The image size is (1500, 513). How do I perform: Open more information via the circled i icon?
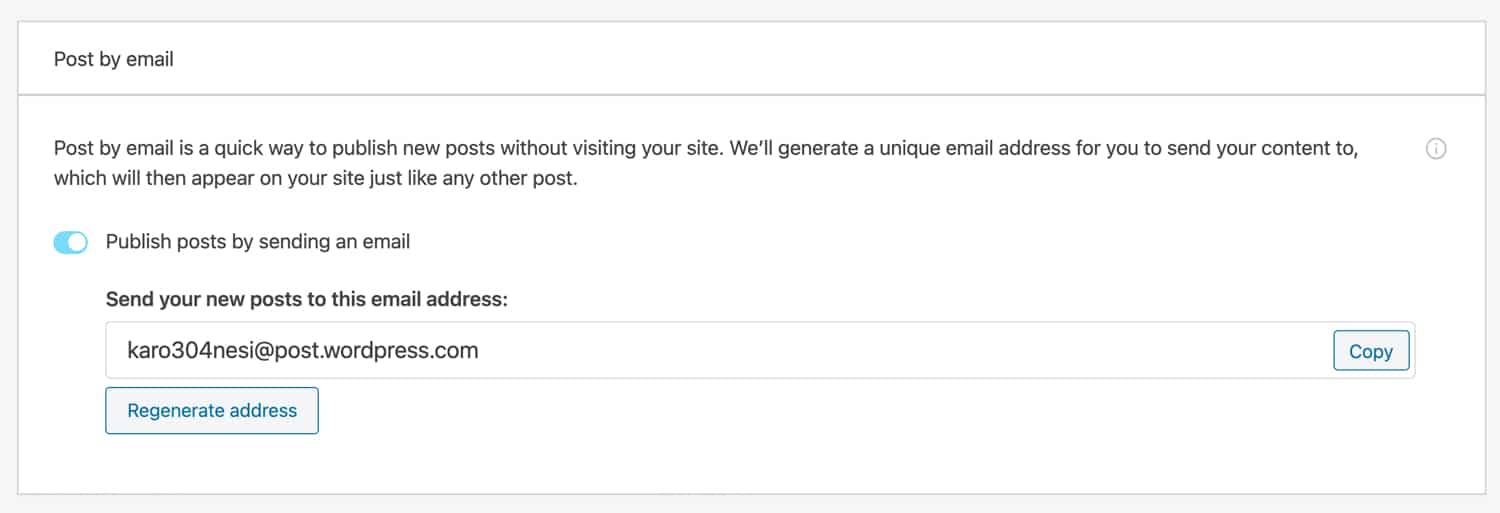(1436, 150)
